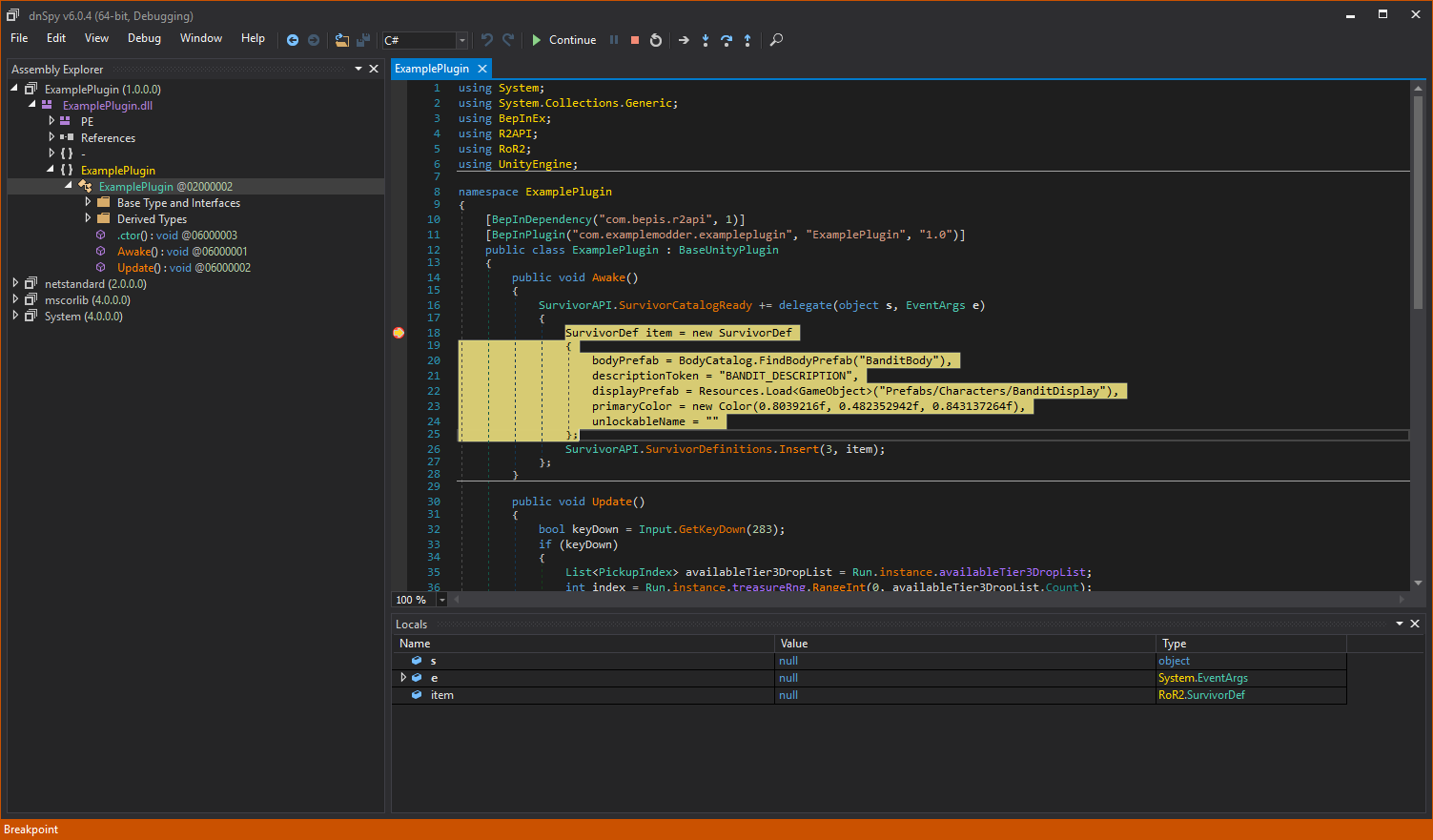This screenshot has height=840, width=1433.
Task: Pause execution with the Break All icon
Action: [614, 40]
